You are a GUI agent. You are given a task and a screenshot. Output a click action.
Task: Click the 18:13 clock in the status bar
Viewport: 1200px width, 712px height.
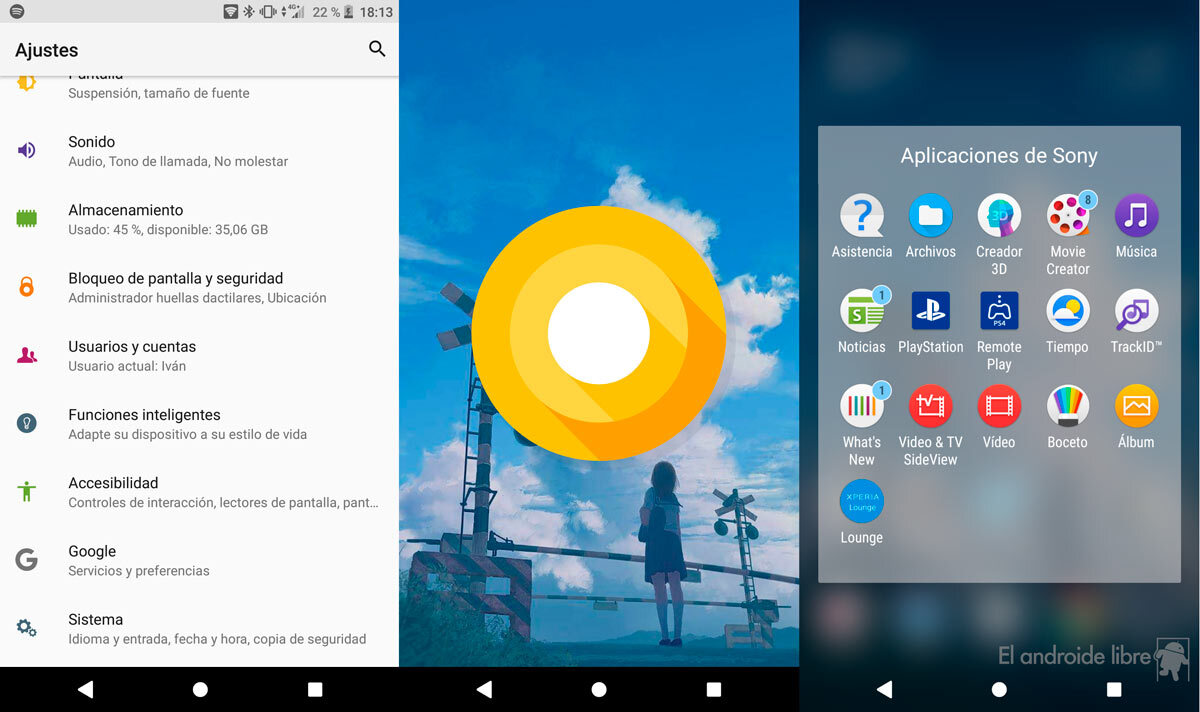pos(376,12)
